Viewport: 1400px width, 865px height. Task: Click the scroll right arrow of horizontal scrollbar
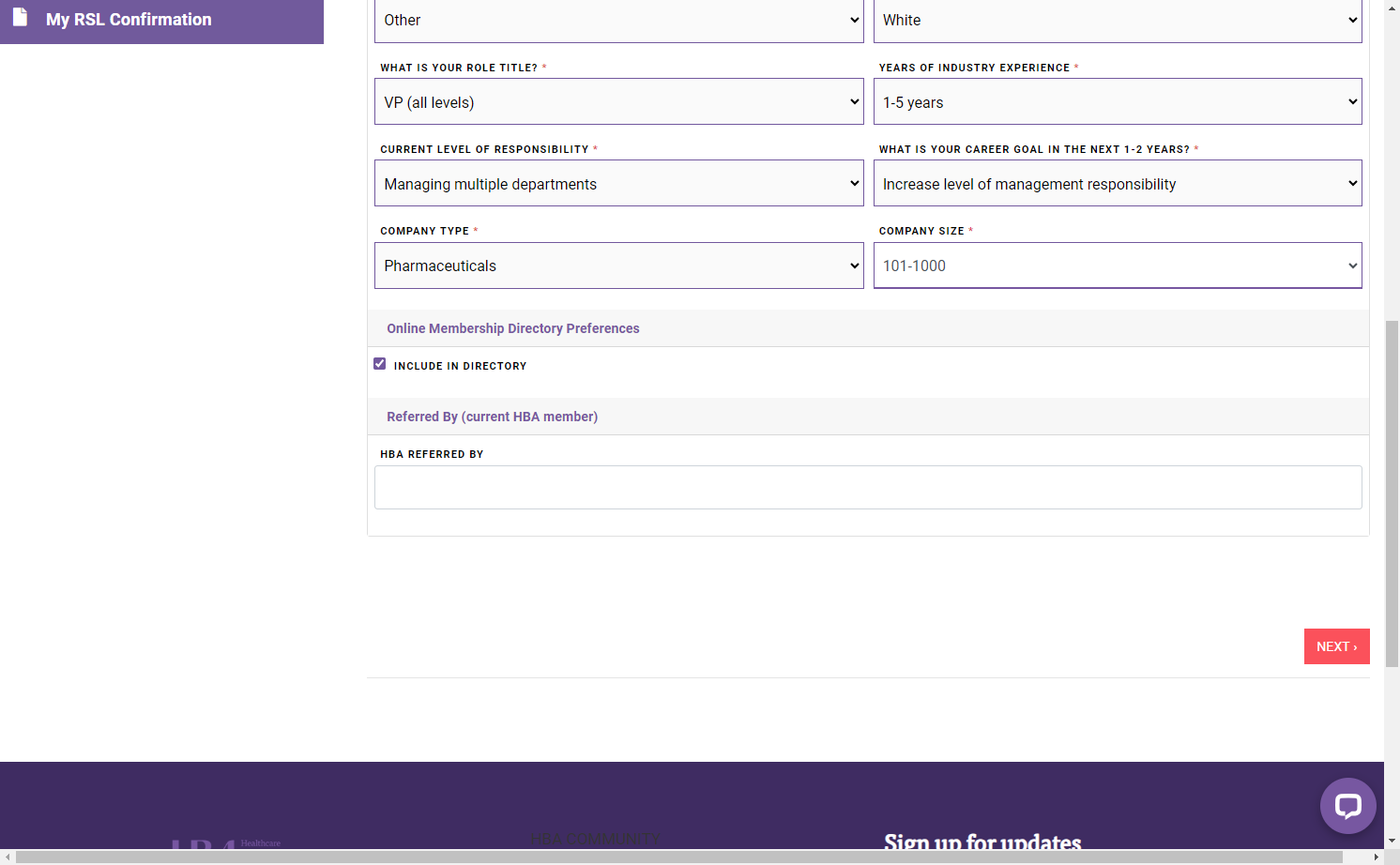(x=1377, y=857)
